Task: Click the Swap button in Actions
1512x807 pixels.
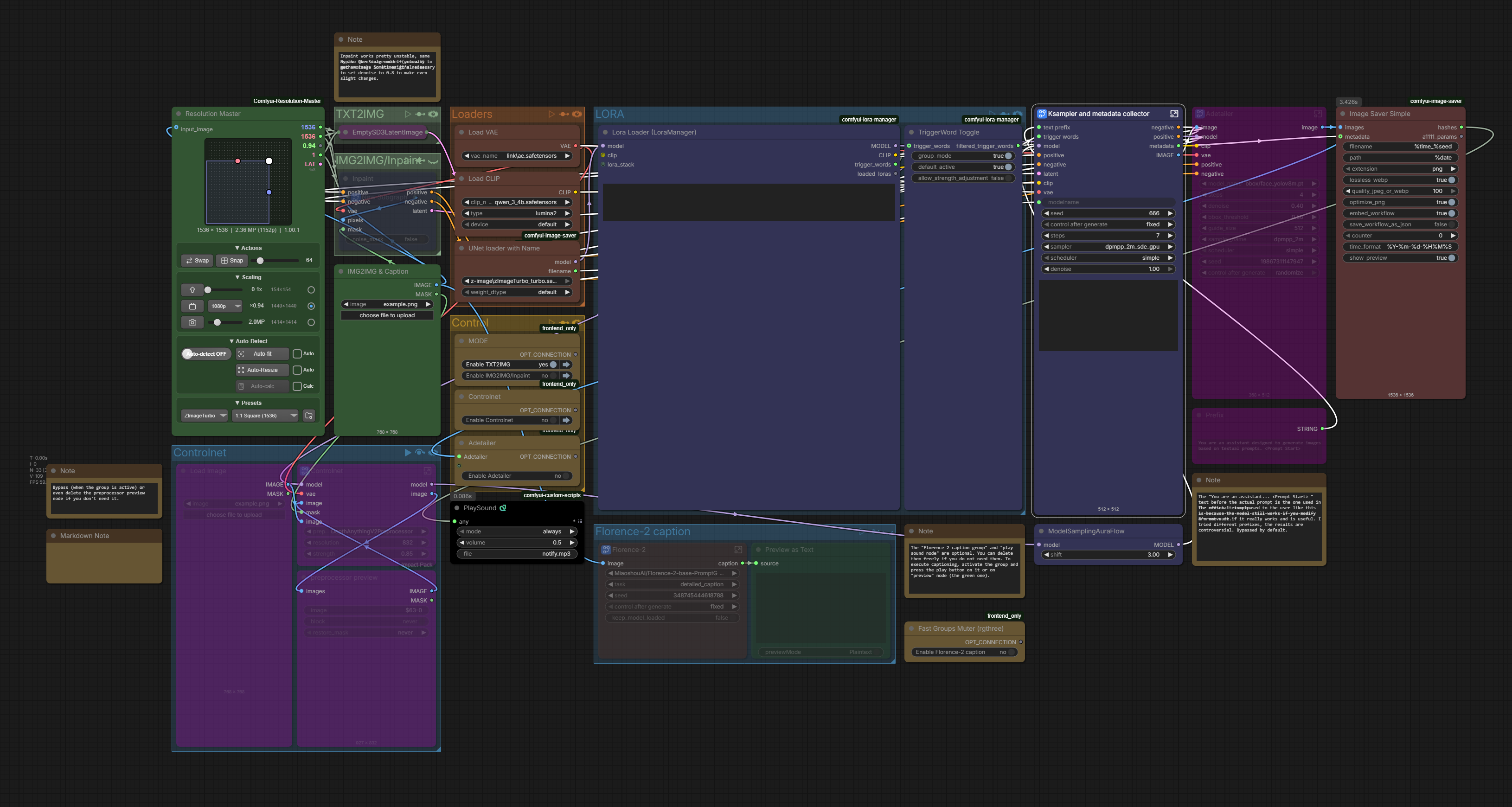Action: pyautogui.click(x=197, y=261)
